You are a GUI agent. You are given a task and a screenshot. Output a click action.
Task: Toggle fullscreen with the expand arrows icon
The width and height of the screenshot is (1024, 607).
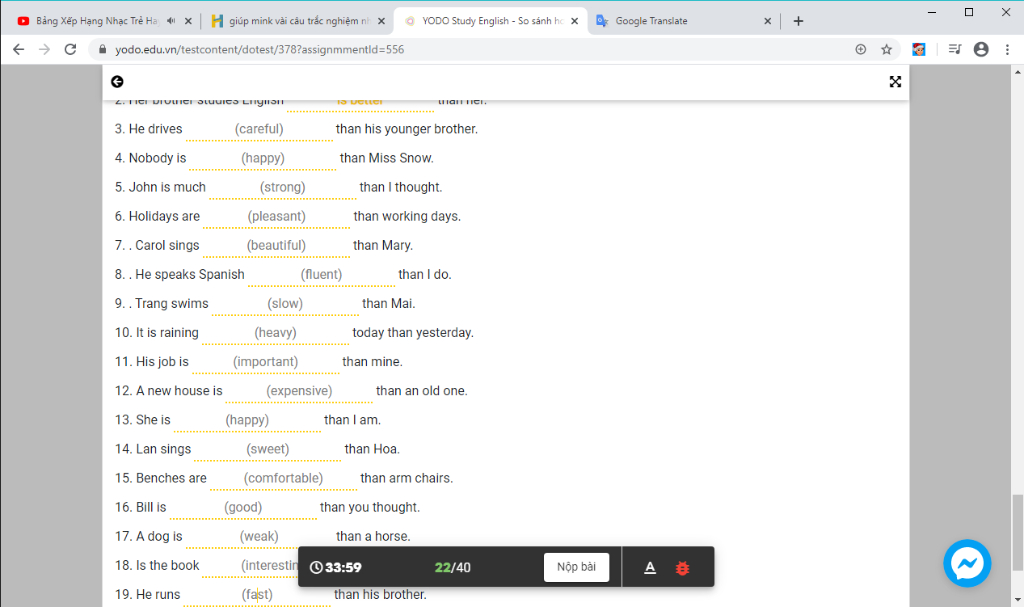pyautogui.click(x=895, y=82)
